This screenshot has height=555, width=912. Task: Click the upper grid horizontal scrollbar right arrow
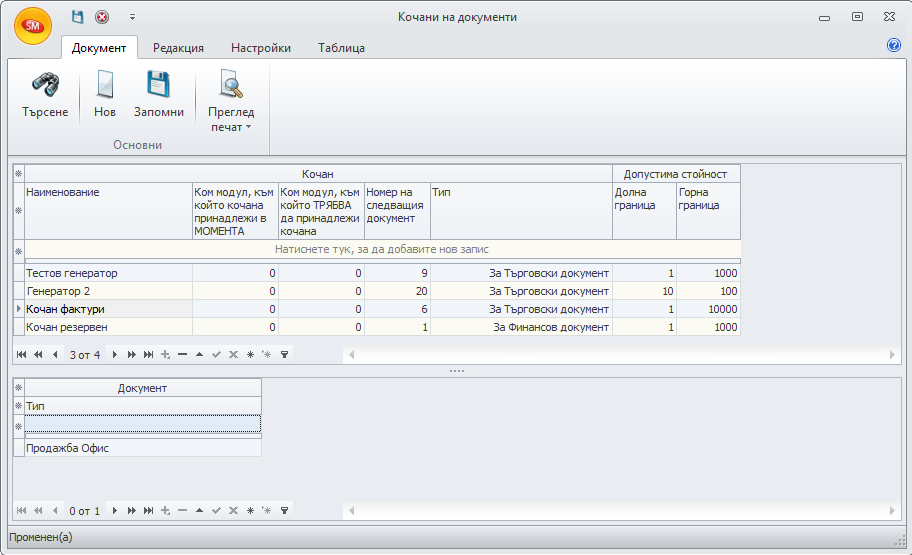pos(892,354)
